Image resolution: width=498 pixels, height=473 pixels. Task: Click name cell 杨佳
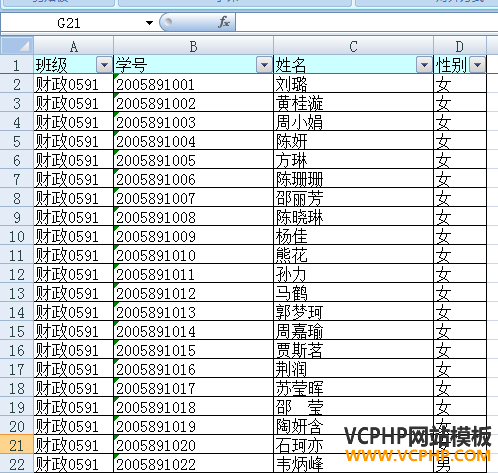click(x=353, y=236)
